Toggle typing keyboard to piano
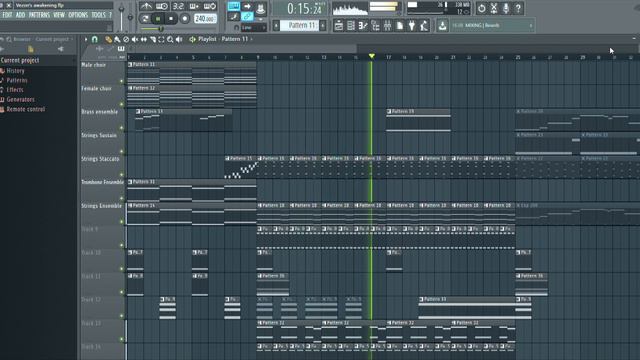The image size is (640, 360). pyautogui.click(x=233, y=6)
